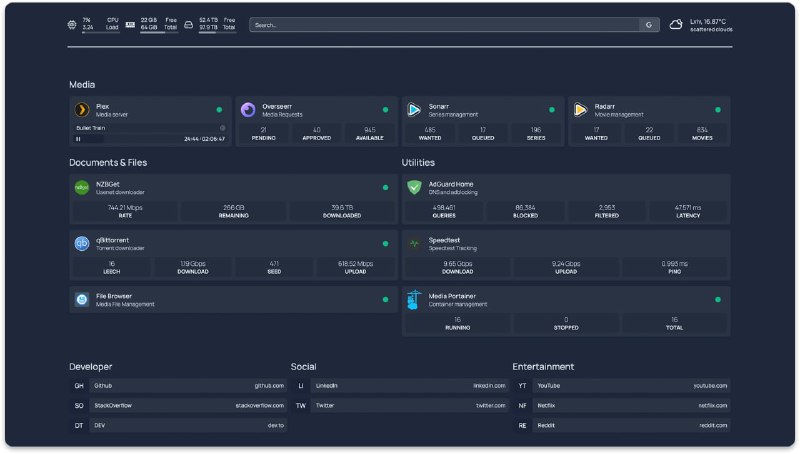800x454 pixels.
Task: Open the Media Portainer crane icon
Action: pyautogui.click(x=414, y=299)
